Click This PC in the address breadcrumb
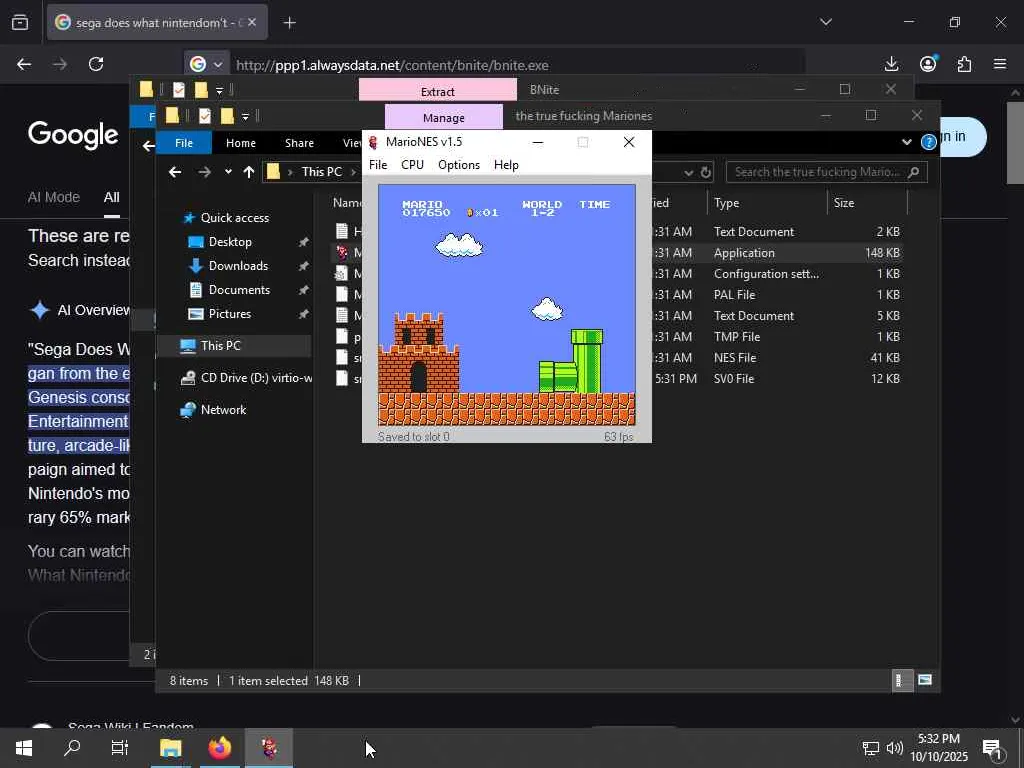The width and height of the screenshot is (1024, 768). coord(321,172)
